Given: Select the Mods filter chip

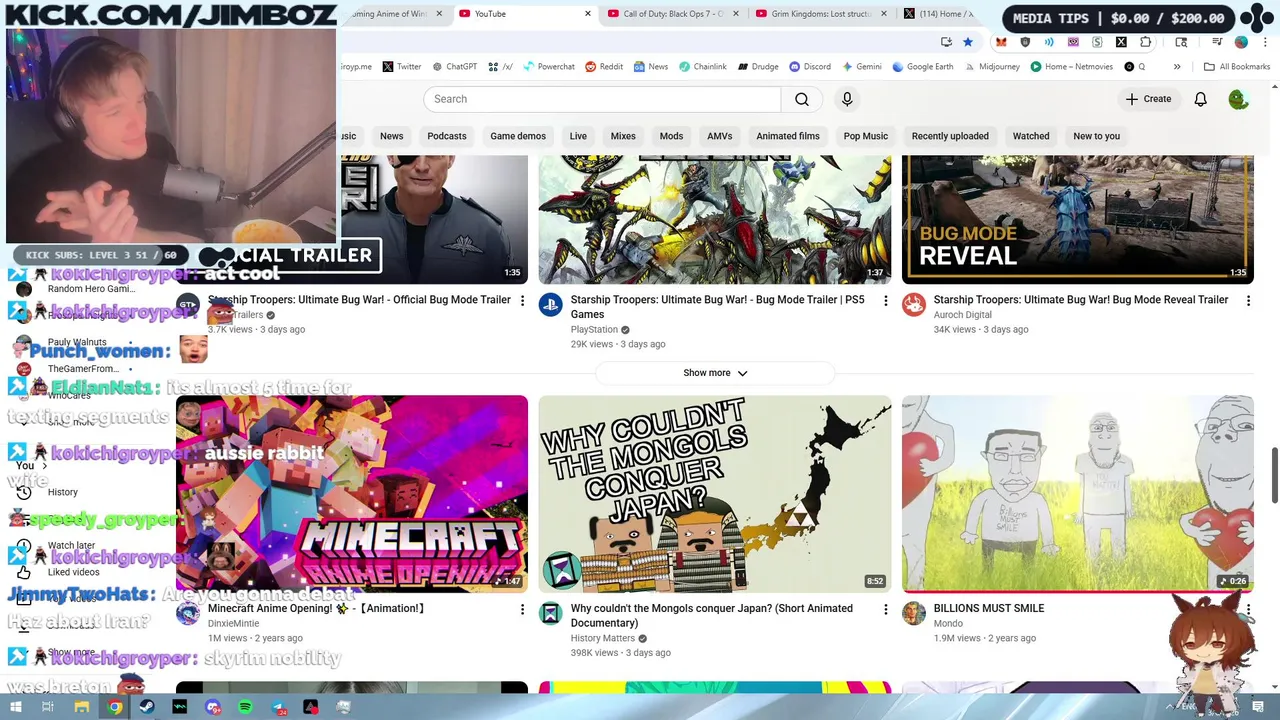Looking at the screenshot, I should (x=671, y=136).
